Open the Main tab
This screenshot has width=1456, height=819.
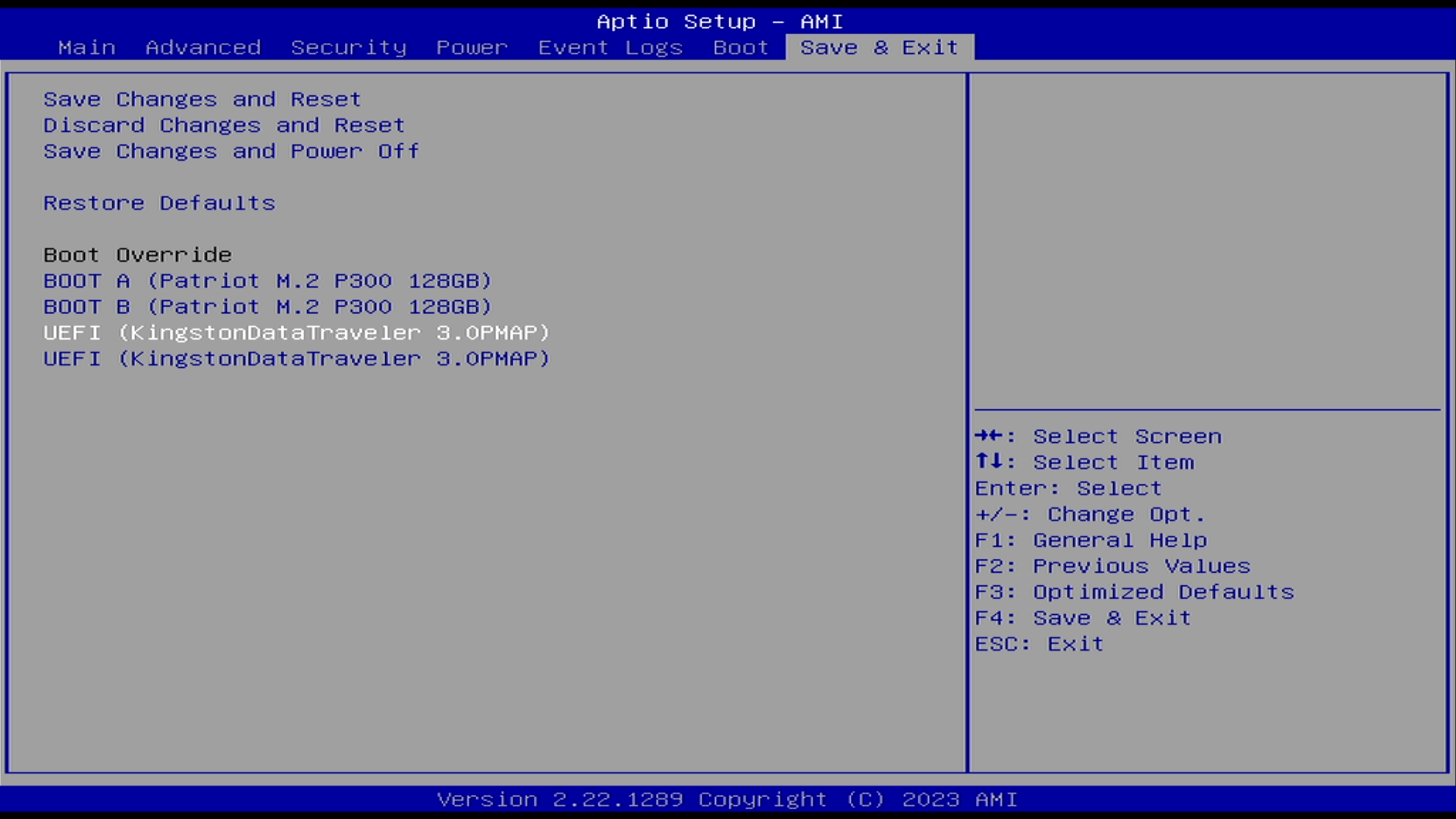pyautogui.click(x=86, y=47)
